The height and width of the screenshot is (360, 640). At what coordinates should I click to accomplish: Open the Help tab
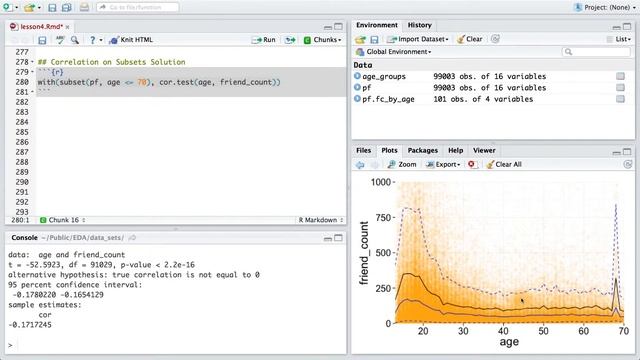tap(456, 151)
